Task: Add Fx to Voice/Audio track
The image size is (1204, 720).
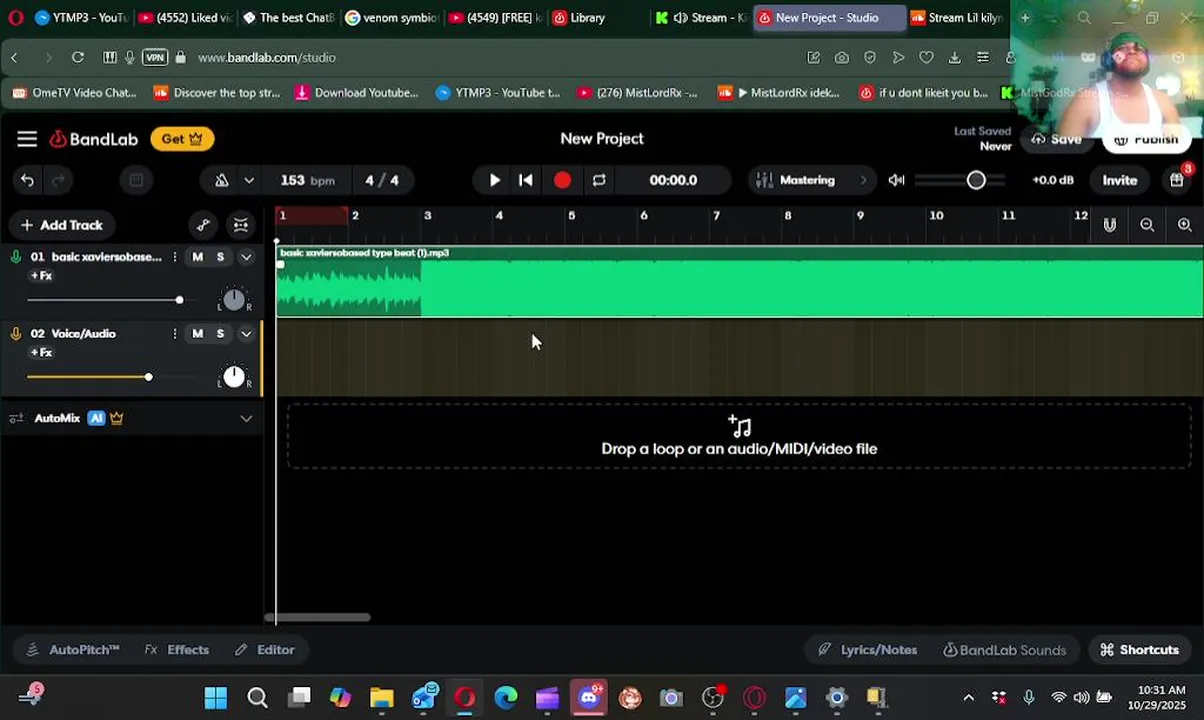Action: point(41,353)
